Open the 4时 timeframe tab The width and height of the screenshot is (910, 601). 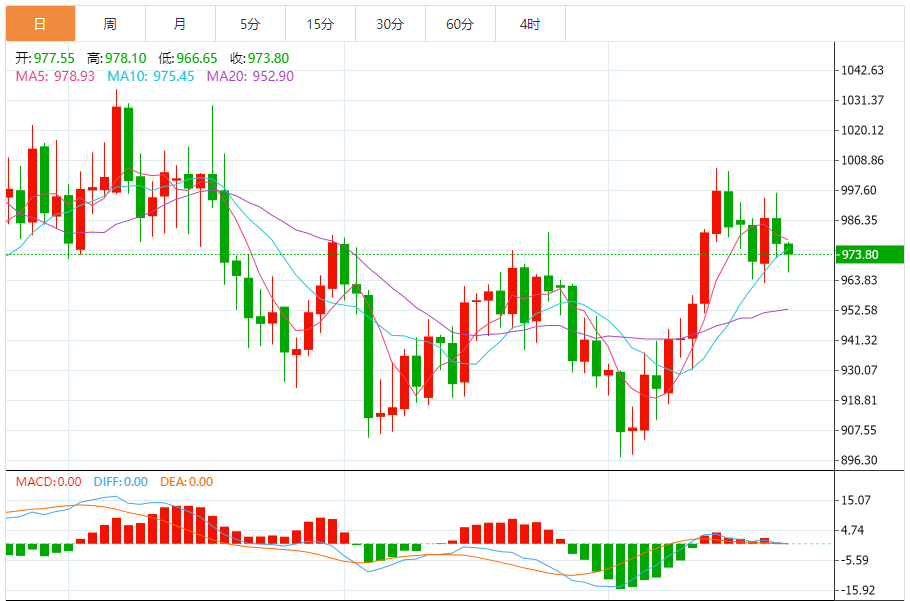tap(530, 24)
